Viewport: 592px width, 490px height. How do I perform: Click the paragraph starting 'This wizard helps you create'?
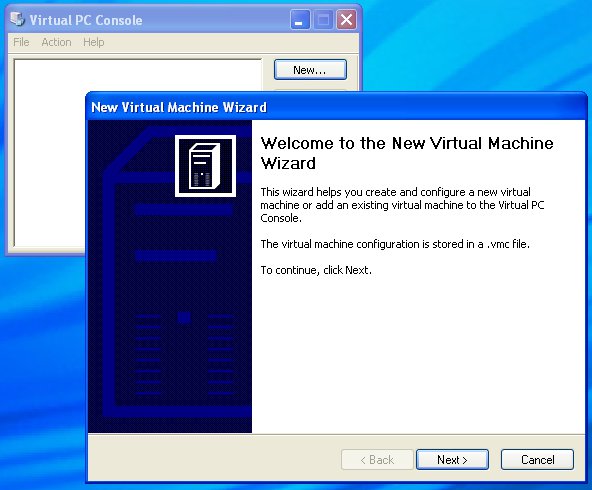[402, 205]
